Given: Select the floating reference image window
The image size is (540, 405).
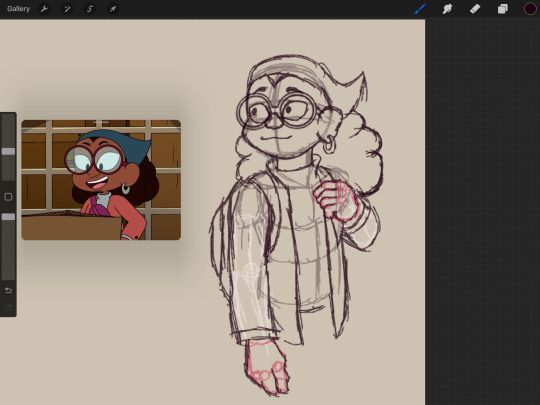Looking at the screenshot, I should (x=101, y=180).
